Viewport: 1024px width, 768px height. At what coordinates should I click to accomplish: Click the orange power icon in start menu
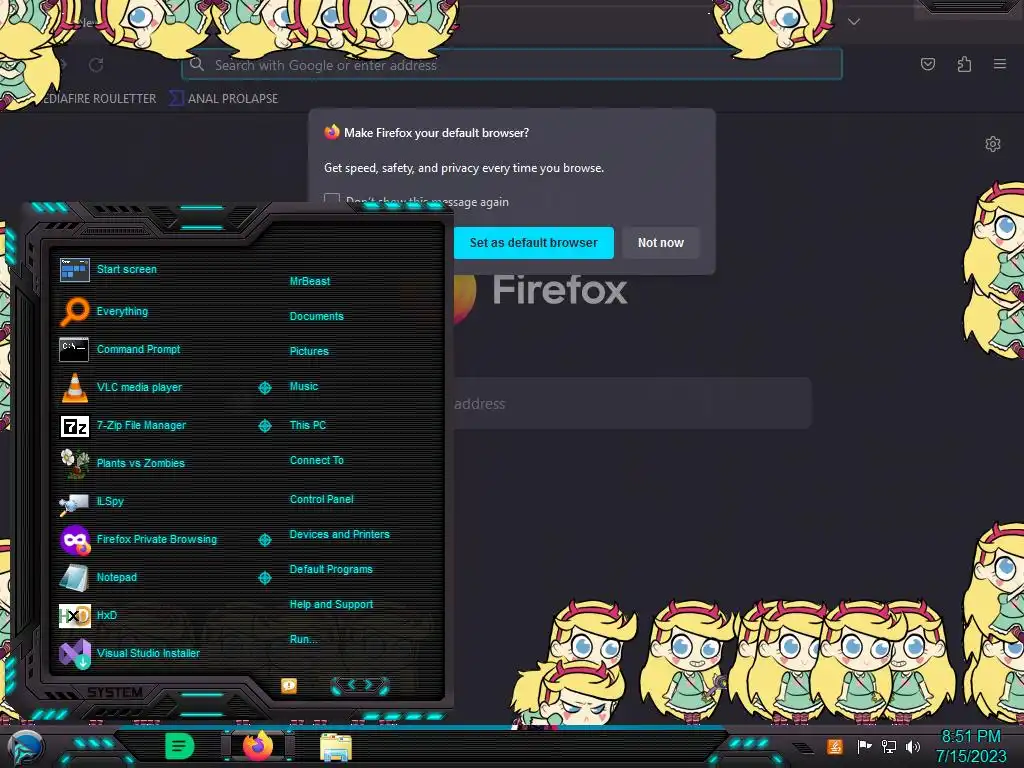289,686
